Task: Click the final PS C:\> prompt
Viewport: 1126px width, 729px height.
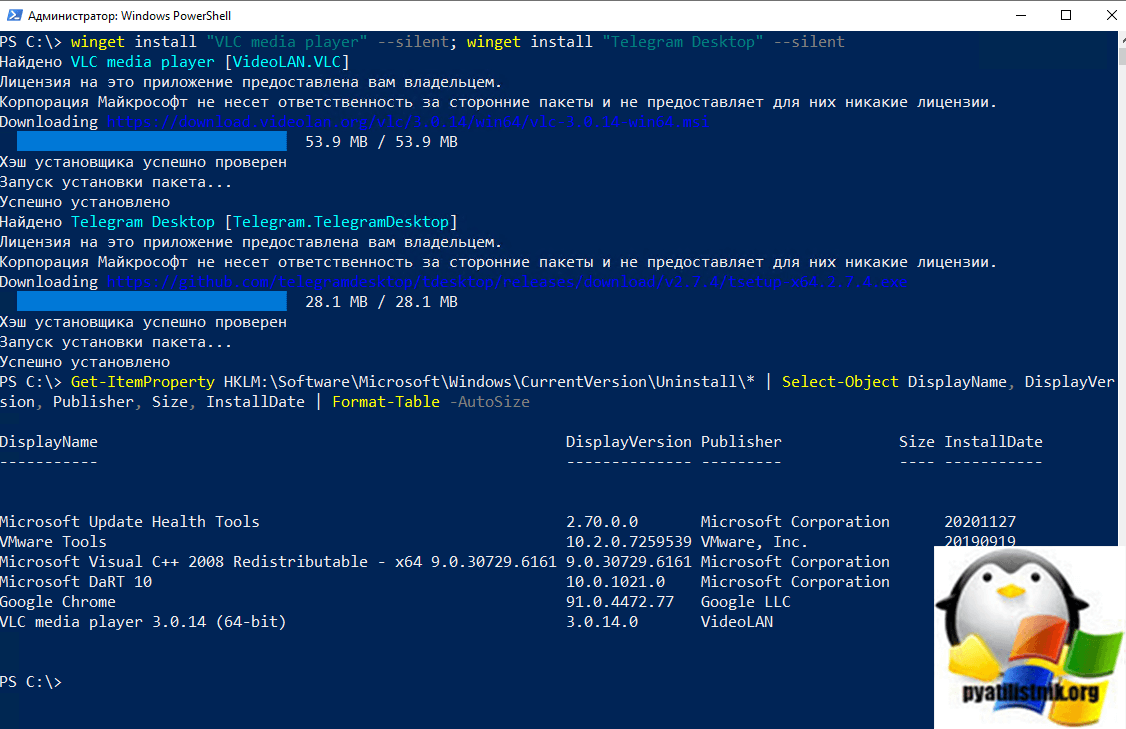Action: tap(31, 682)
